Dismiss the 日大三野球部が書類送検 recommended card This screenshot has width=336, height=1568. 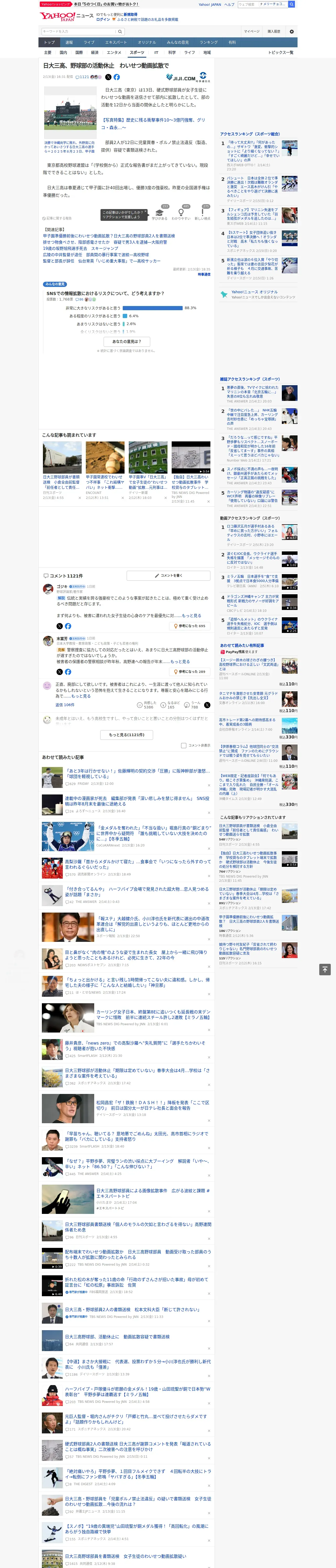tap(79, 498)
